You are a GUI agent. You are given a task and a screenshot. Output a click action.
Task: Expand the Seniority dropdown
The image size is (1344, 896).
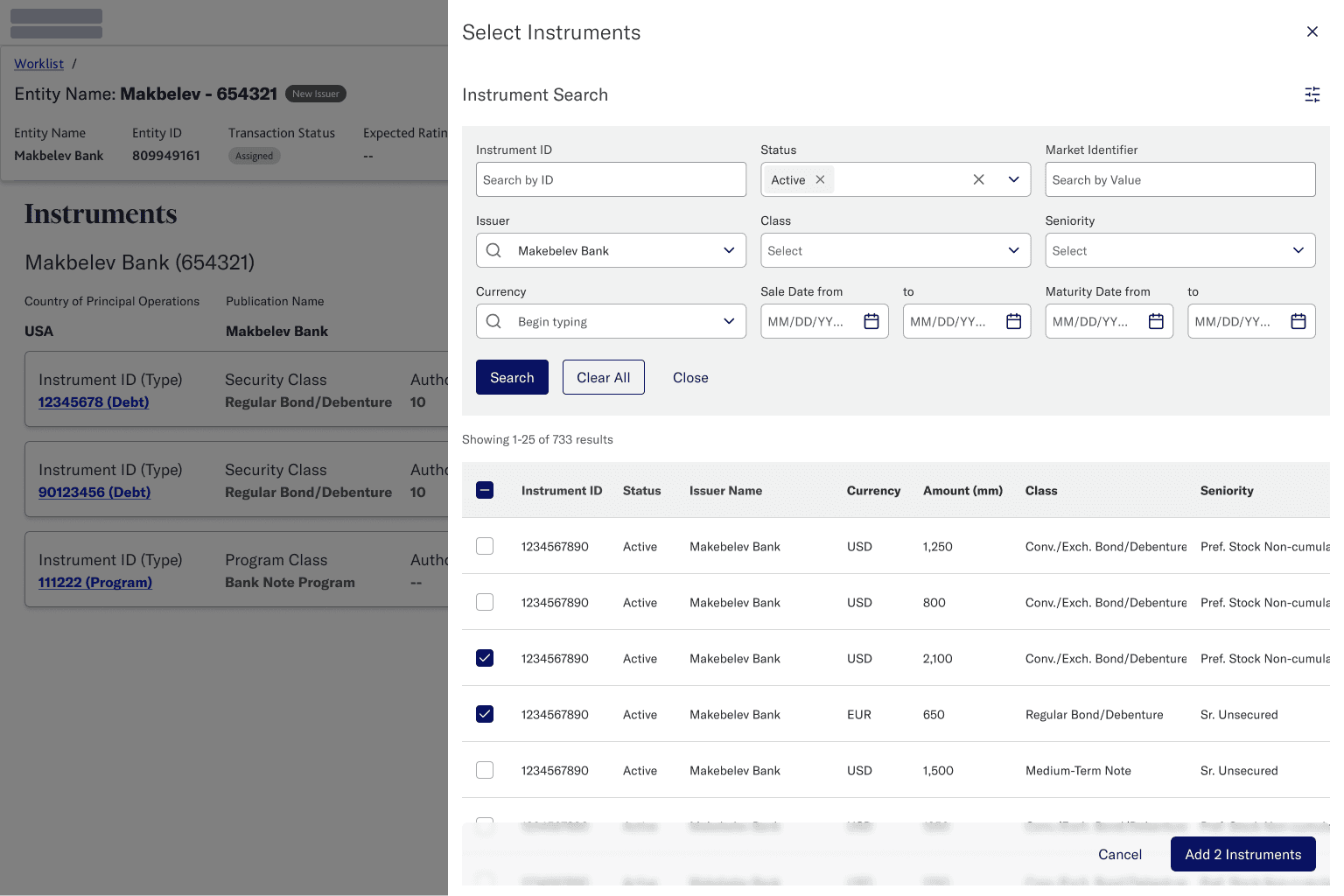[x=1298, y=250]
